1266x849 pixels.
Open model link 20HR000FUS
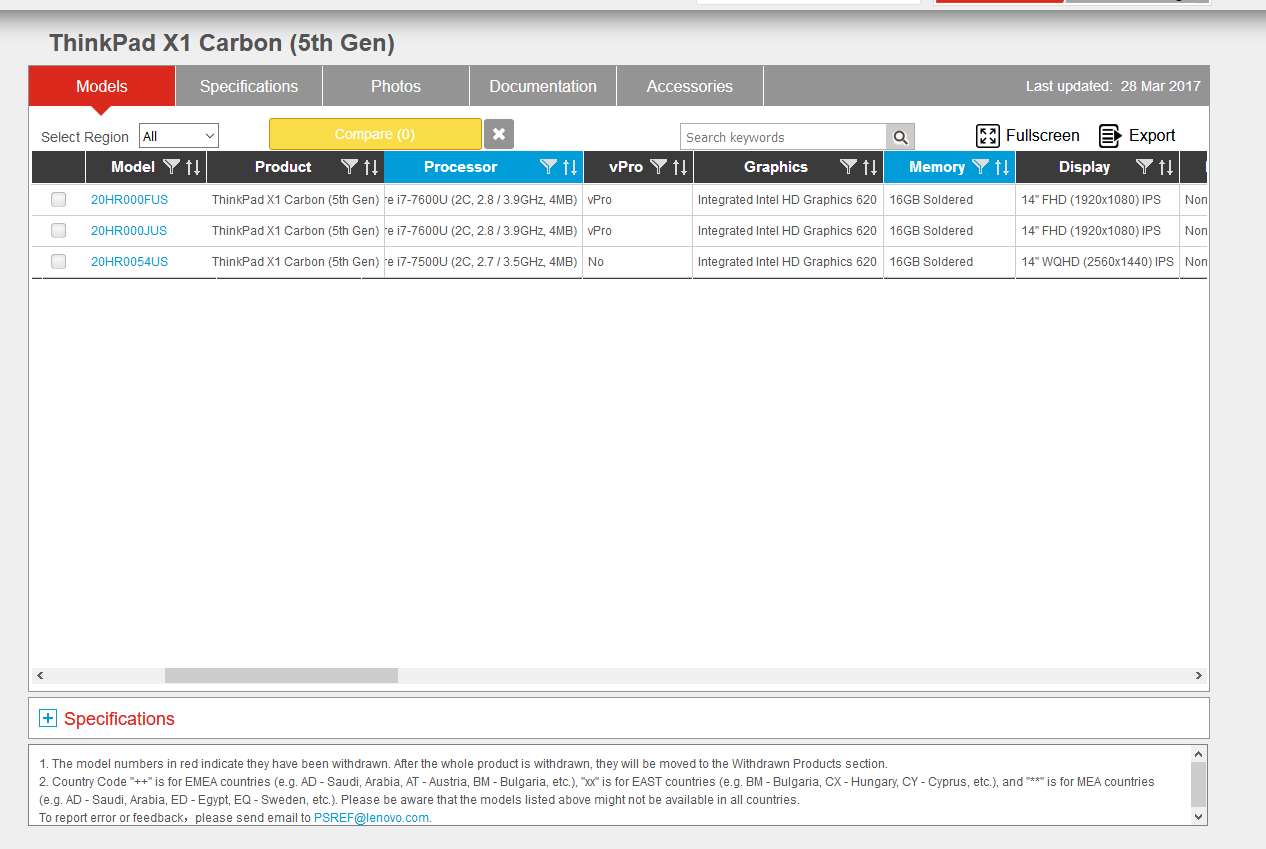(x=129, y=199)
